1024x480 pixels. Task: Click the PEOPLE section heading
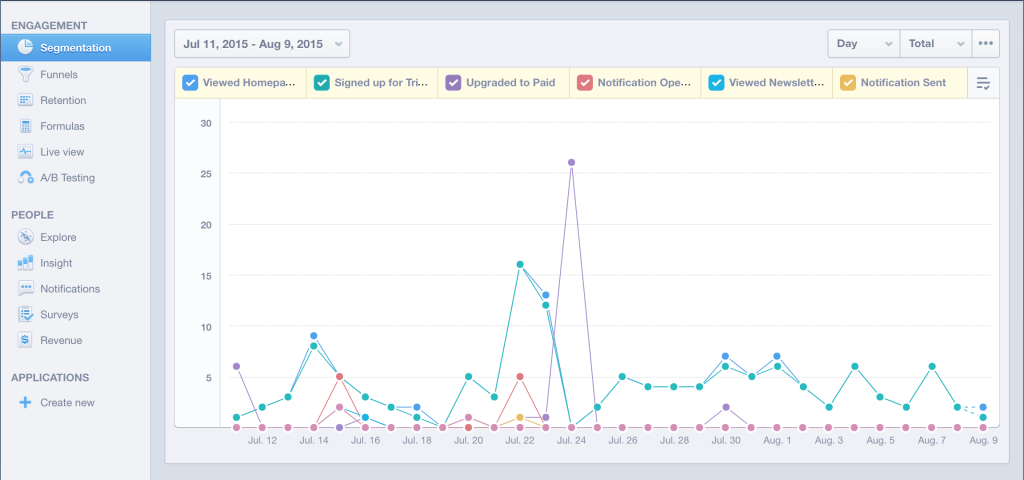(32, 215)
